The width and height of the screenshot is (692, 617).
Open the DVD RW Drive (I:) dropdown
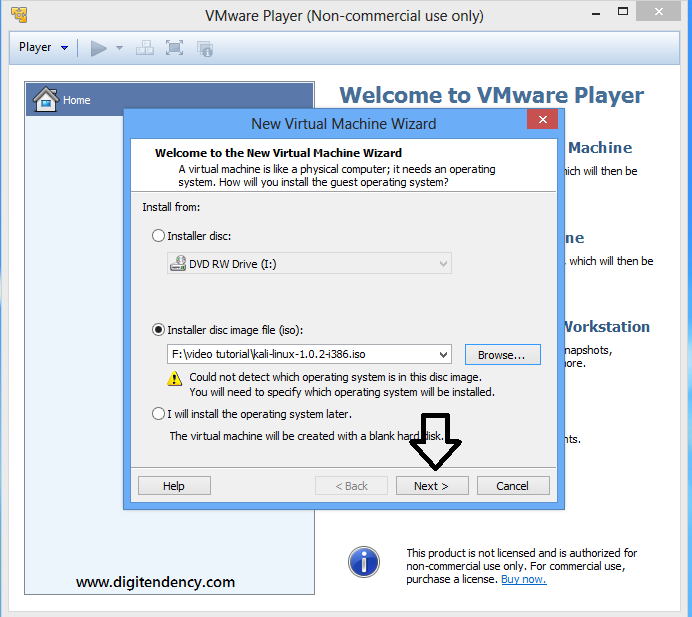309,263
